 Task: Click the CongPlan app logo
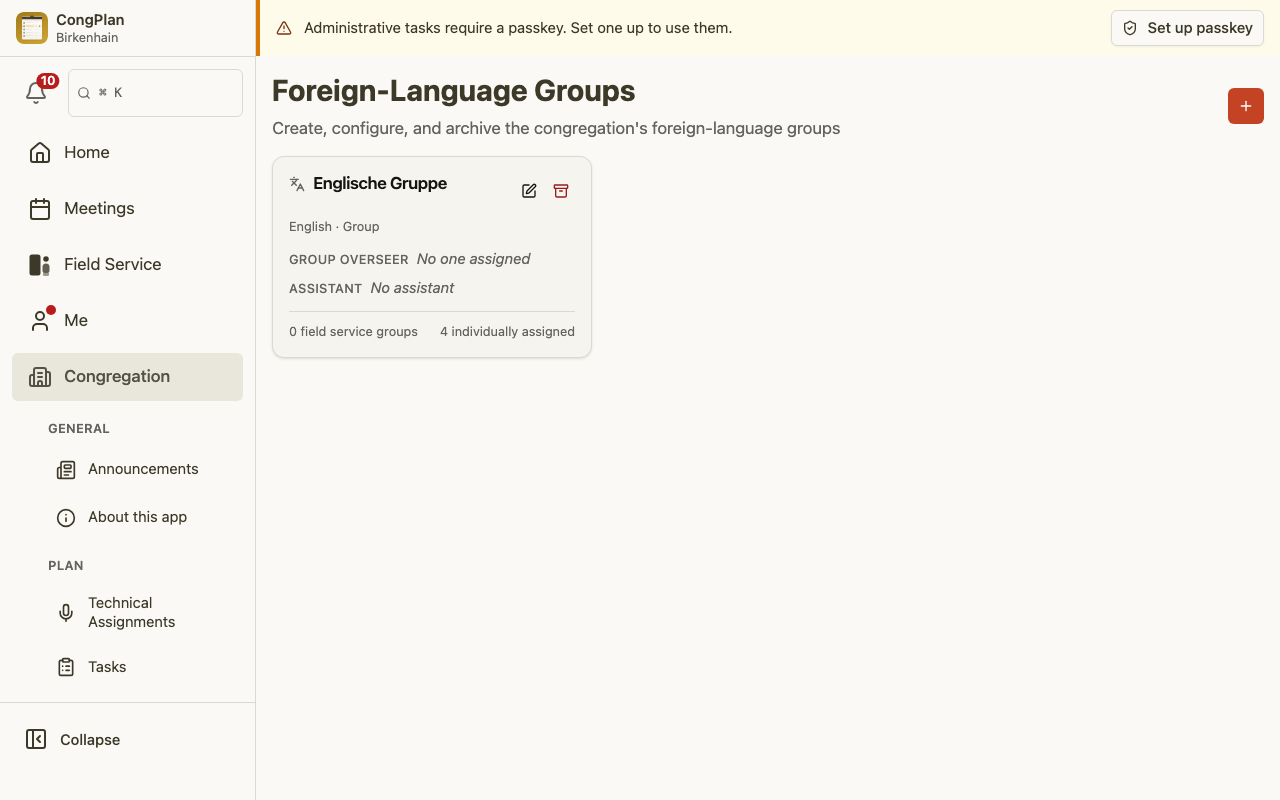pyautogui.click(x=32, y=28)
